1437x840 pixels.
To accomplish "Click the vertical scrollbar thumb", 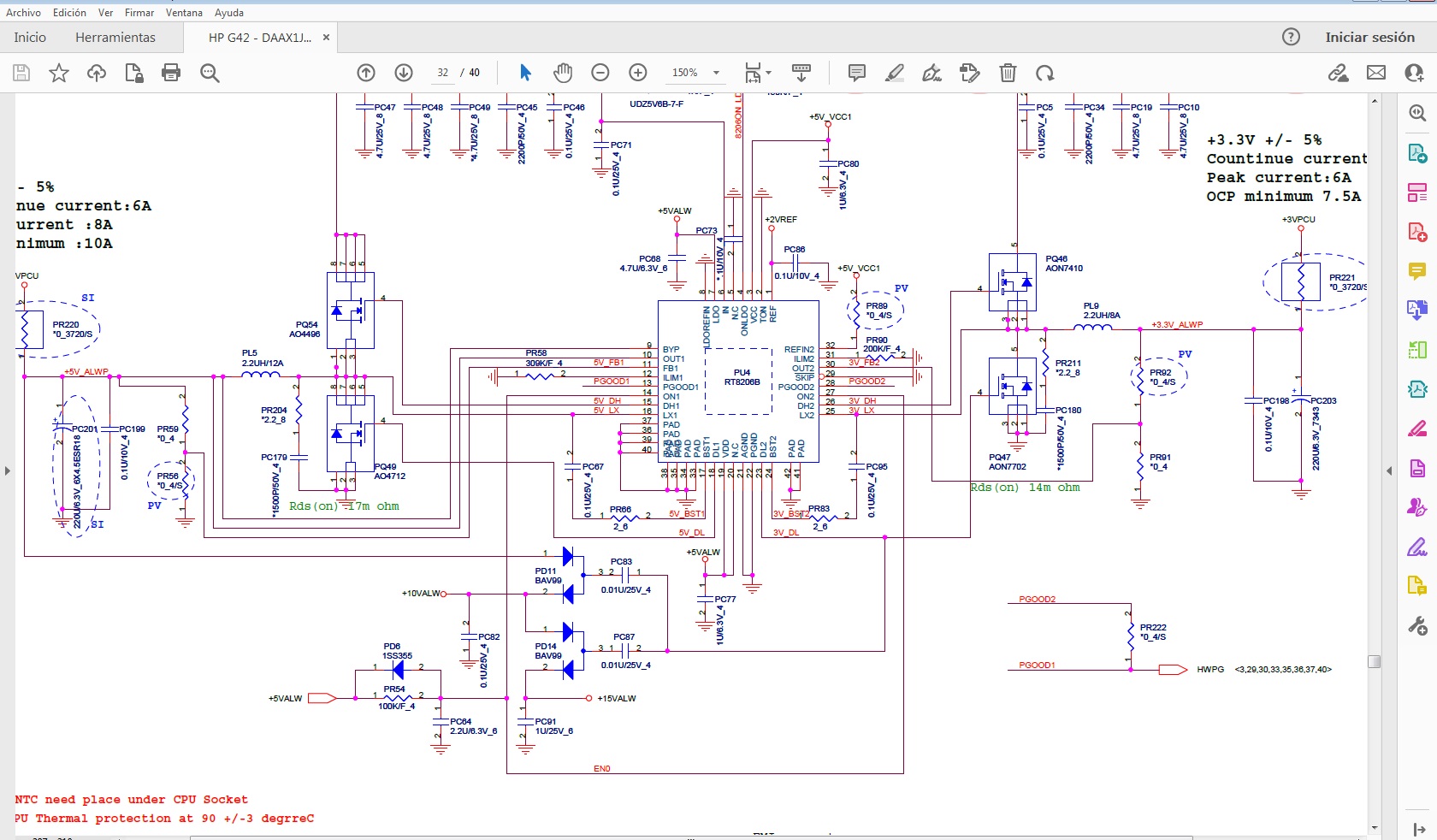I will tap(1374, 661).
